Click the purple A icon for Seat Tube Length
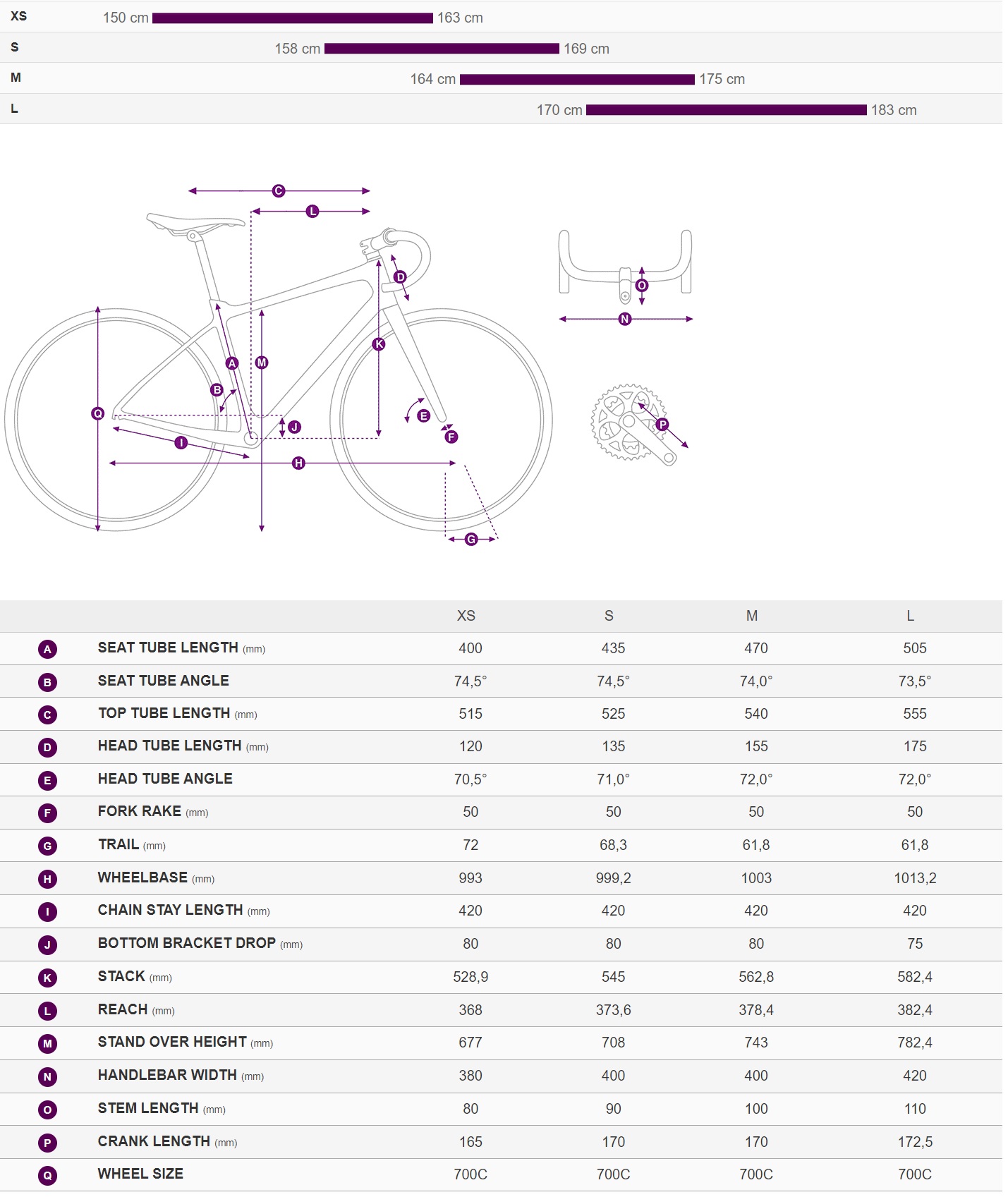Image resolution: width=1008 pixels, height=1197 pixels. [47, 649]
